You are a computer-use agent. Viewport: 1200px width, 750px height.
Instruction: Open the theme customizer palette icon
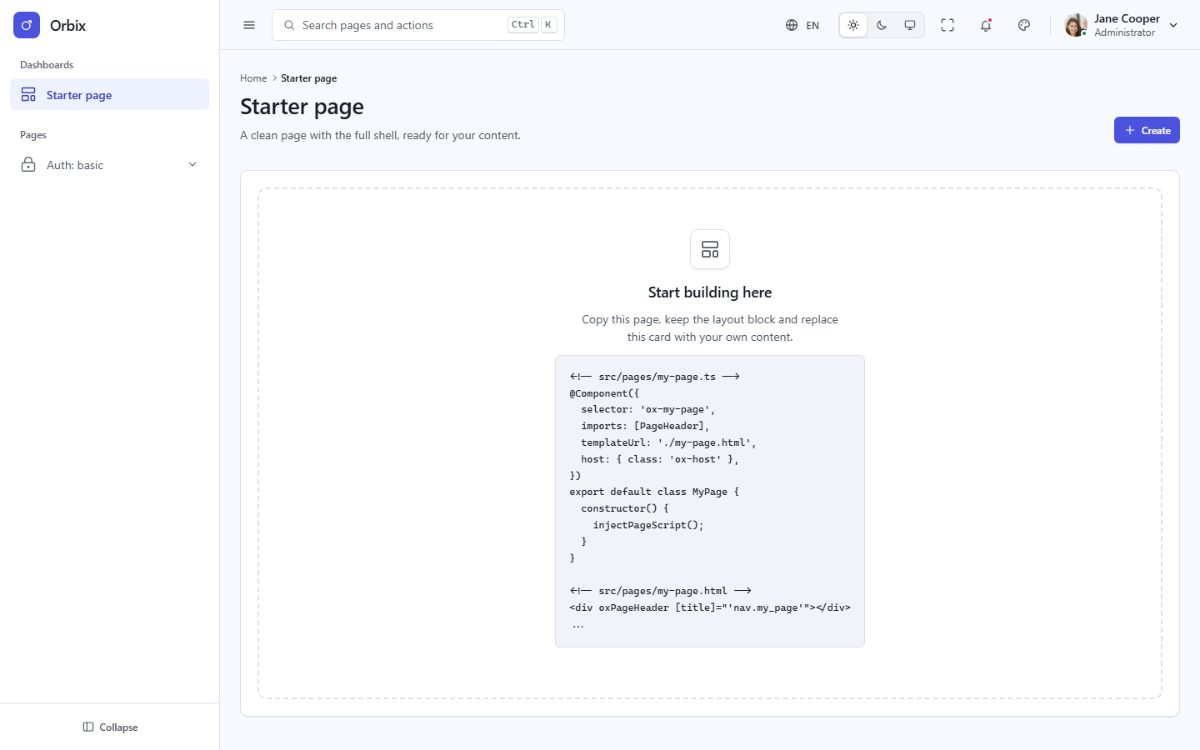tap(1024, 25)
